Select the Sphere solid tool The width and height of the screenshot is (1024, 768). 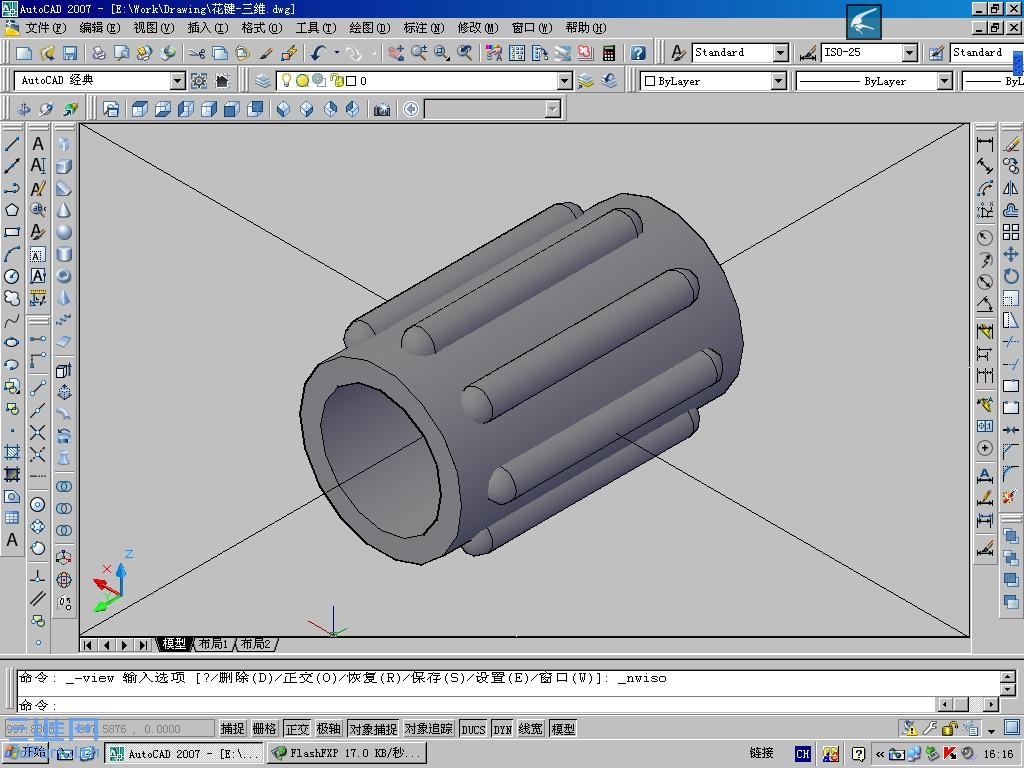click(x=63, y=232)
